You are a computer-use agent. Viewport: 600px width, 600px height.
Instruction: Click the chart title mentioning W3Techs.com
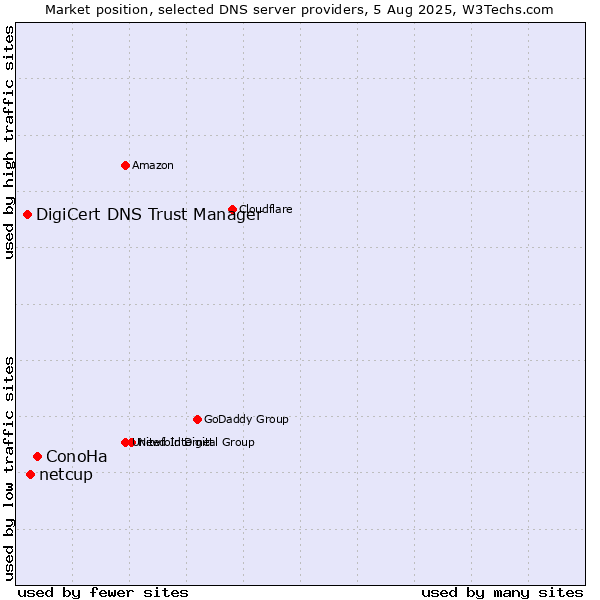(299, 10)
